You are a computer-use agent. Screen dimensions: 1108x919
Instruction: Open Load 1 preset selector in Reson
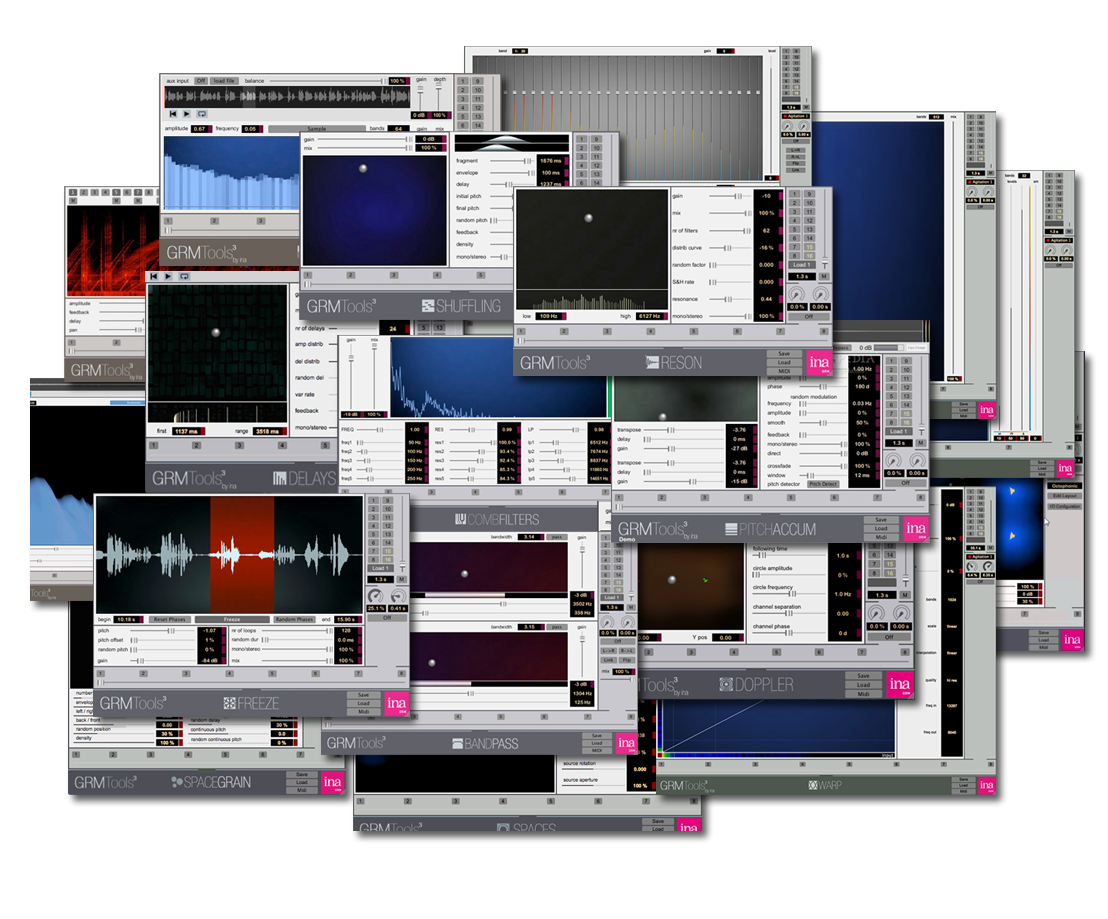801,265
